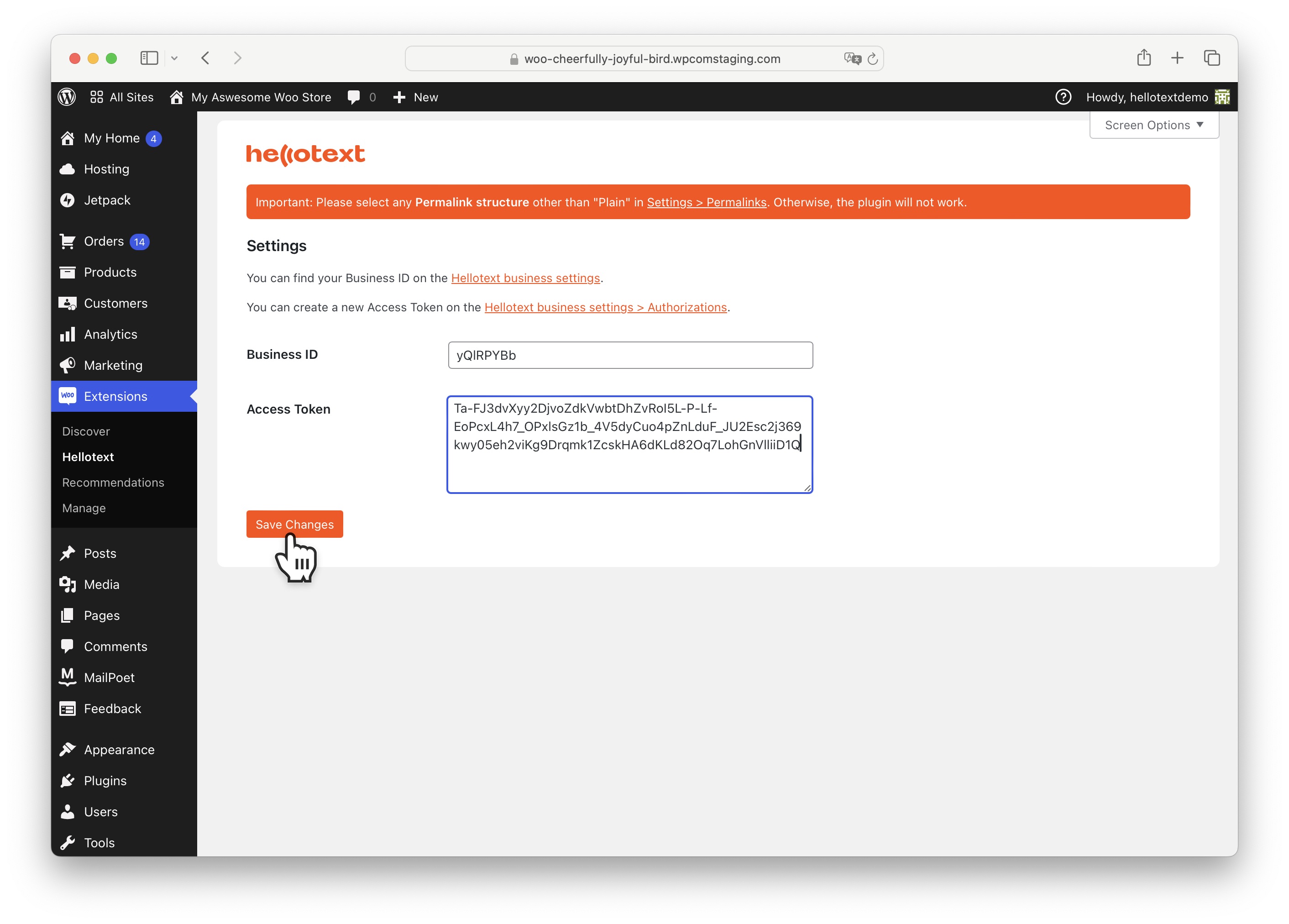1289x924 pixels.
Task: Select the Recommendations submenu item
Action: pos(113,483)
